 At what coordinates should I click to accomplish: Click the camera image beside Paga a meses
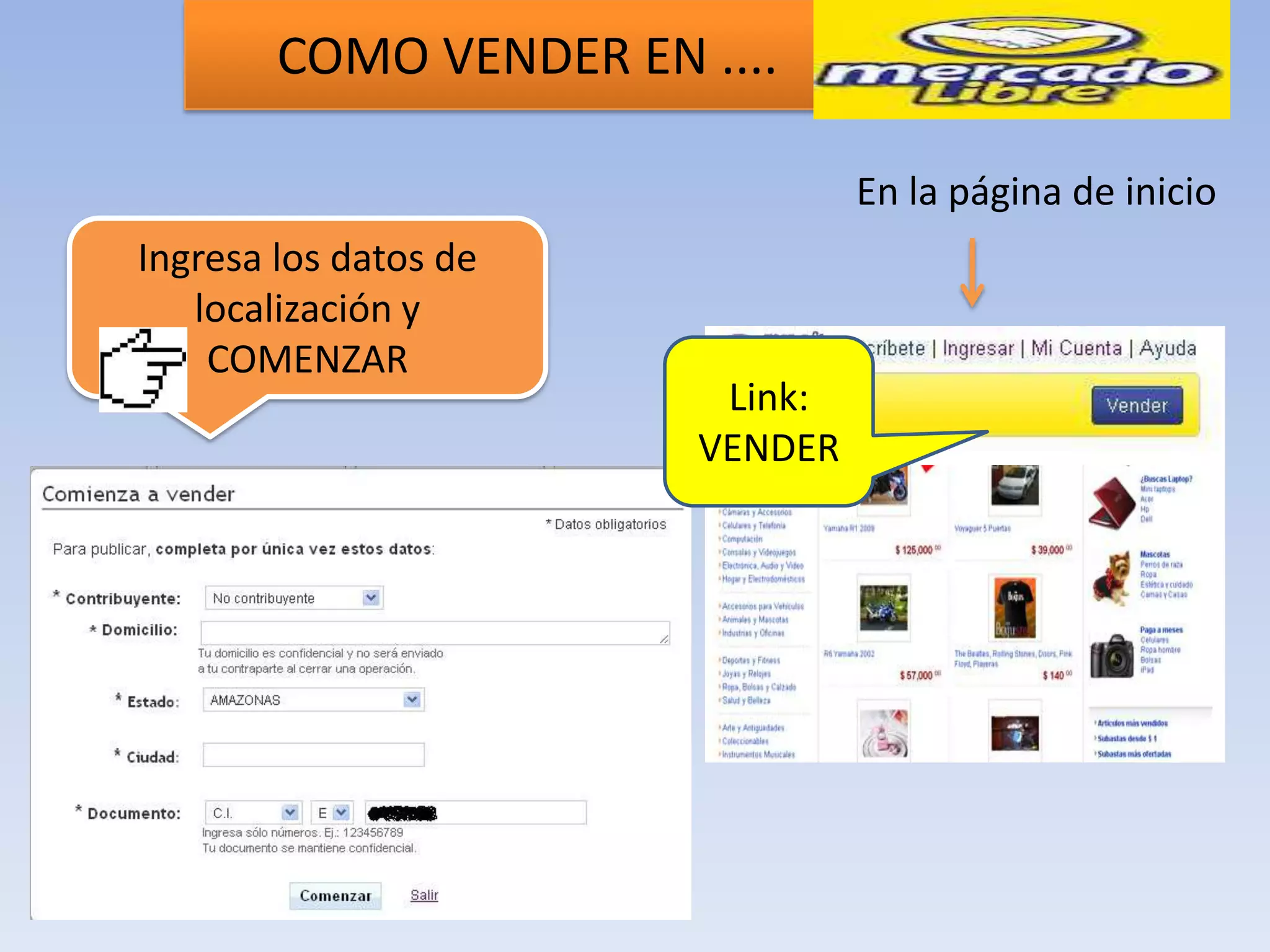point(1112,655)
